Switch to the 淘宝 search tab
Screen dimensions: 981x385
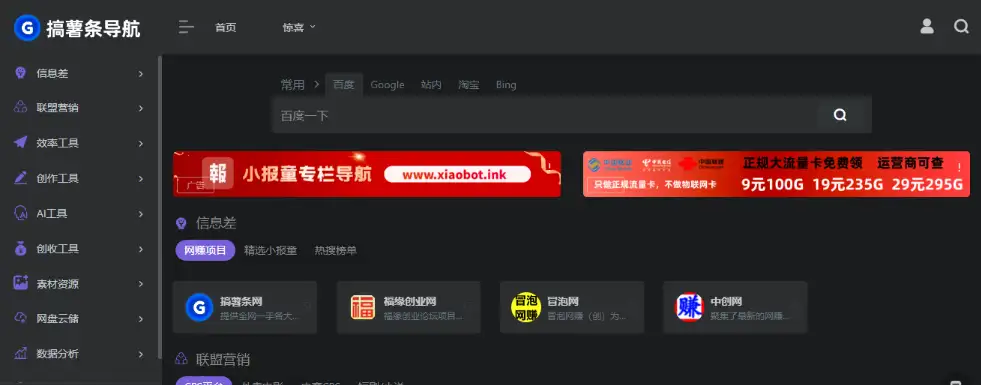(x=469, y=85)
